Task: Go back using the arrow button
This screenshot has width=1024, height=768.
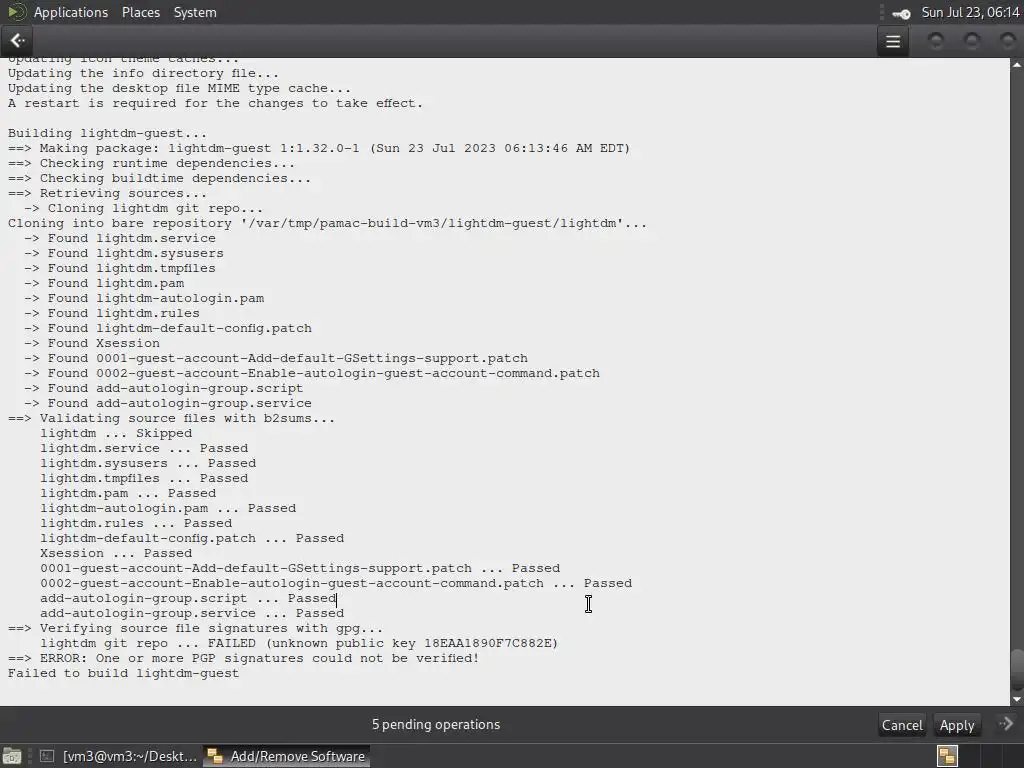Action: pos(18,40)
